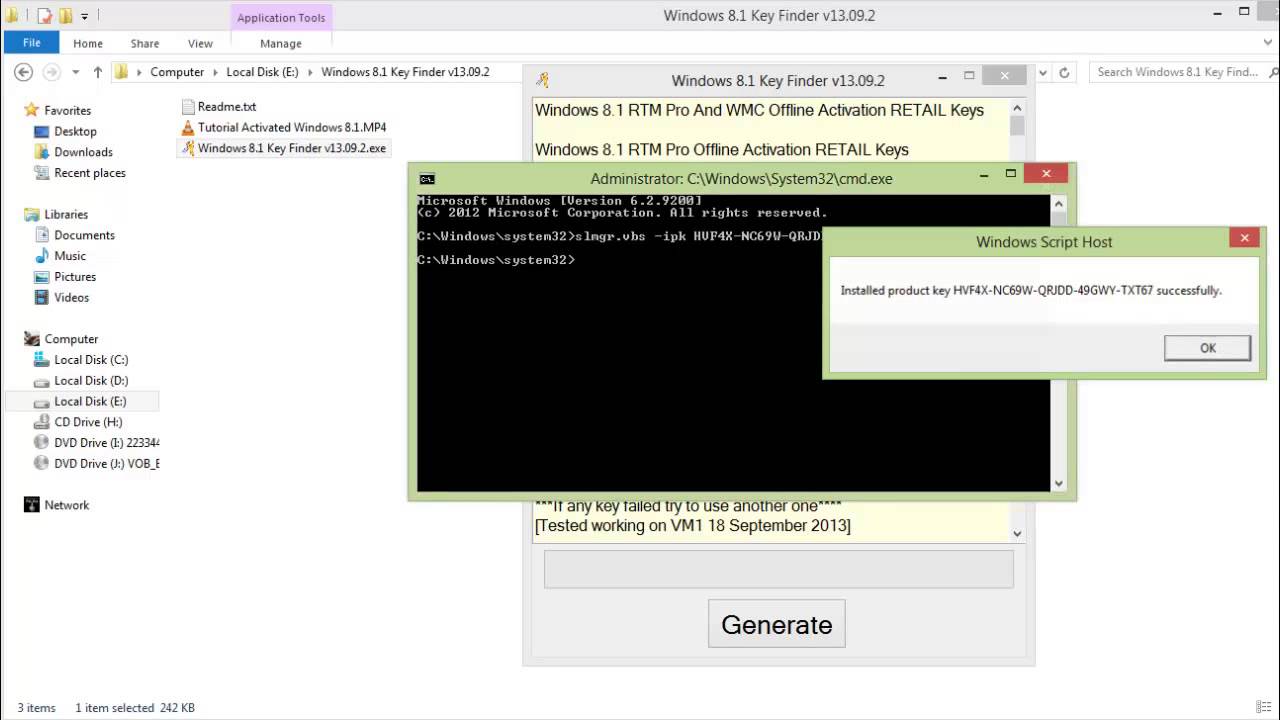Close the Windows Script Host dialog
Screen dimensions: 1280x720
pyautogui.click(x=1244, y=238)
